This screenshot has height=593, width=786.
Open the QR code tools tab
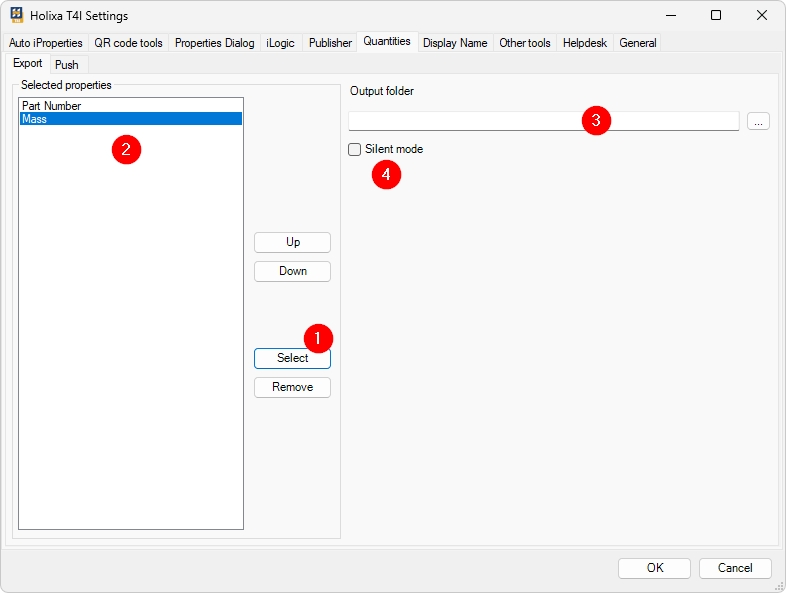[128, 43]
